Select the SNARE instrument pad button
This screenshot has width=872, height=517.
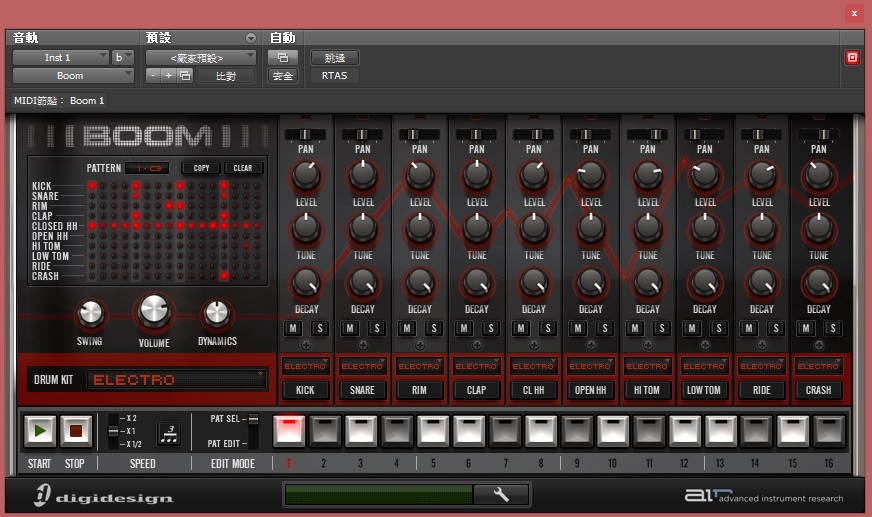coord(362,390)
